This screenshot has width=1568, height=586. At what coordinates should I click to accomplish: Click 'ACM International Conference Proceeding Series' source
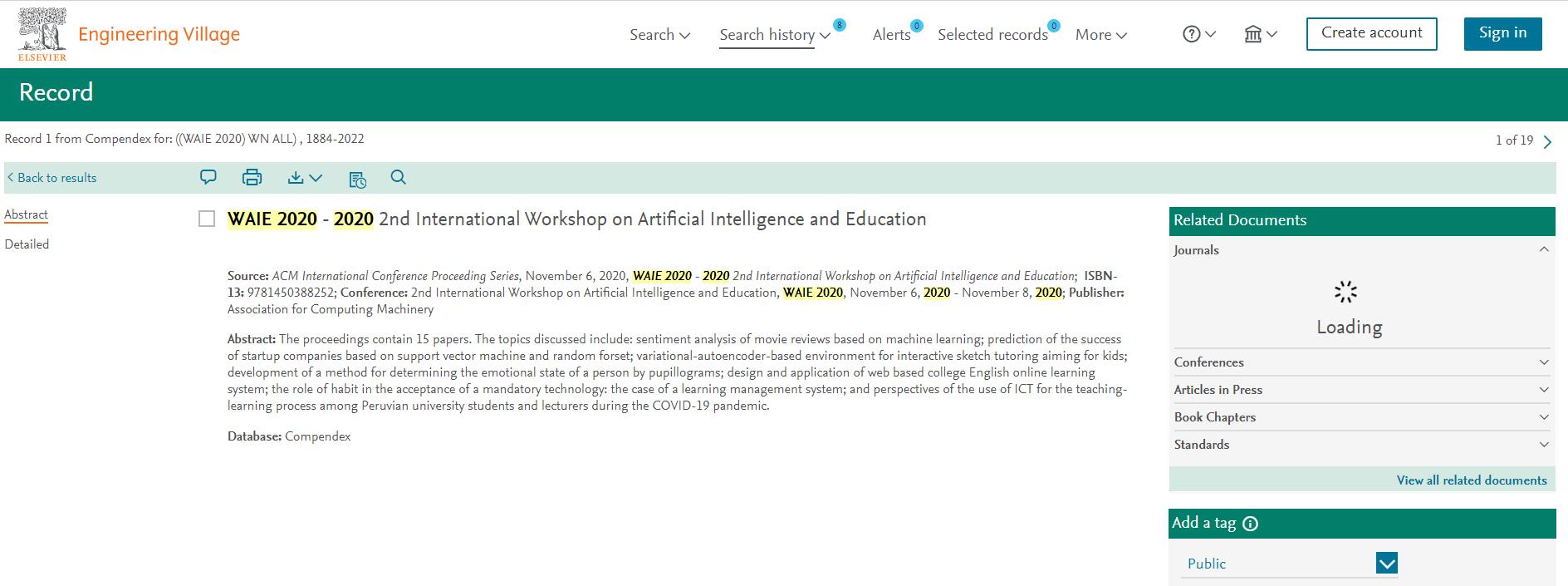tap(396, 276)
